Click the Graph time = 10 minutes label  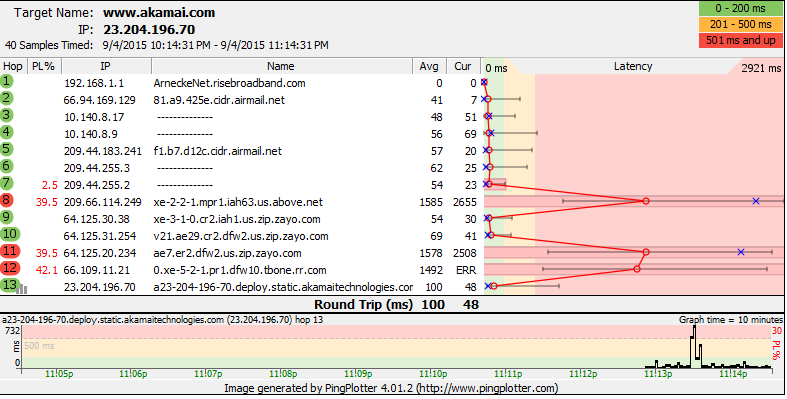(731, 320)
